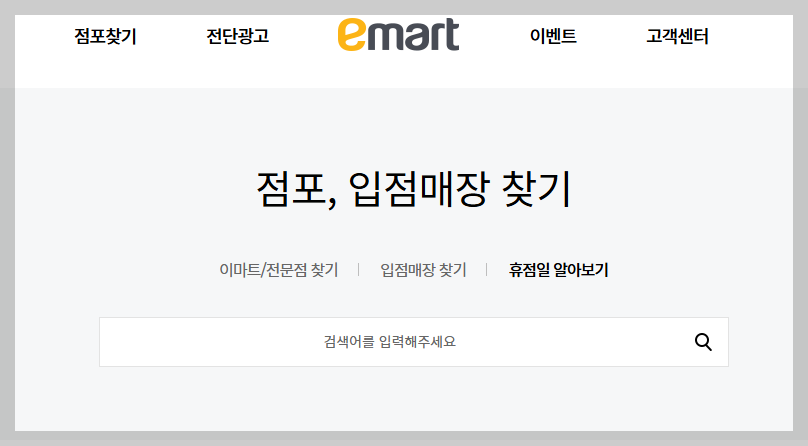
Task: Open the 고객센터 menu
Action: [677, 36]
